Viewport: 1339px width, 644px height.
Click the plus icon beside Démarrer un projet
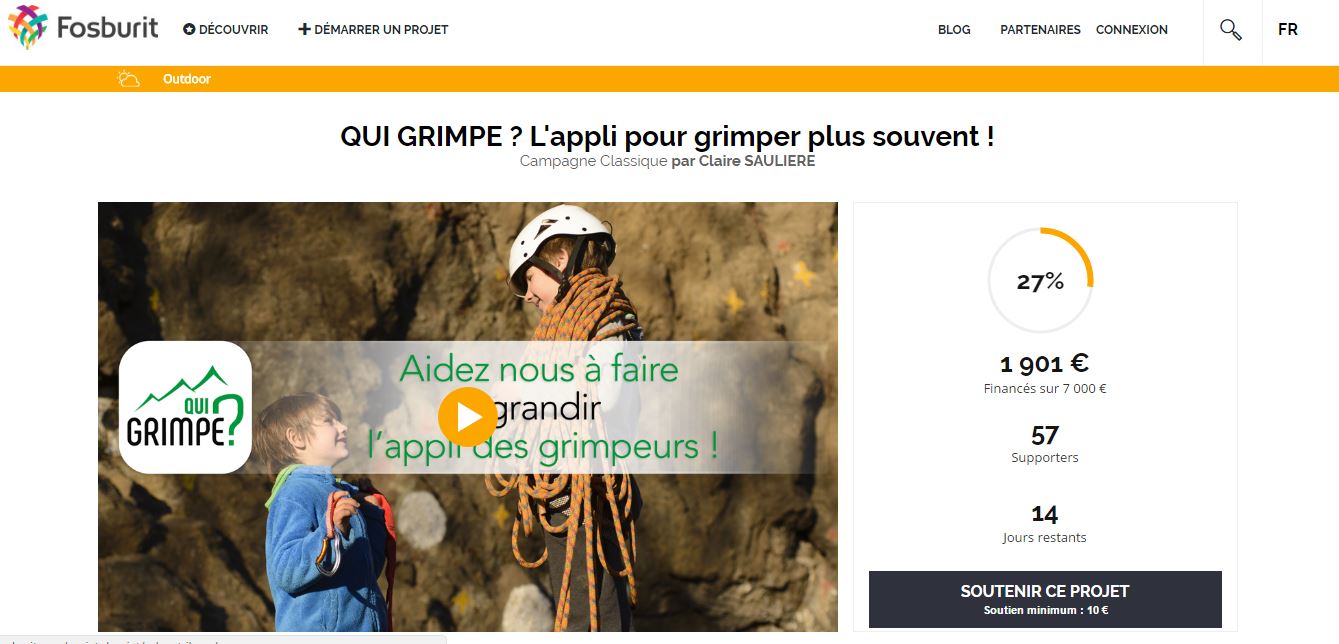(x=305, y=29)
